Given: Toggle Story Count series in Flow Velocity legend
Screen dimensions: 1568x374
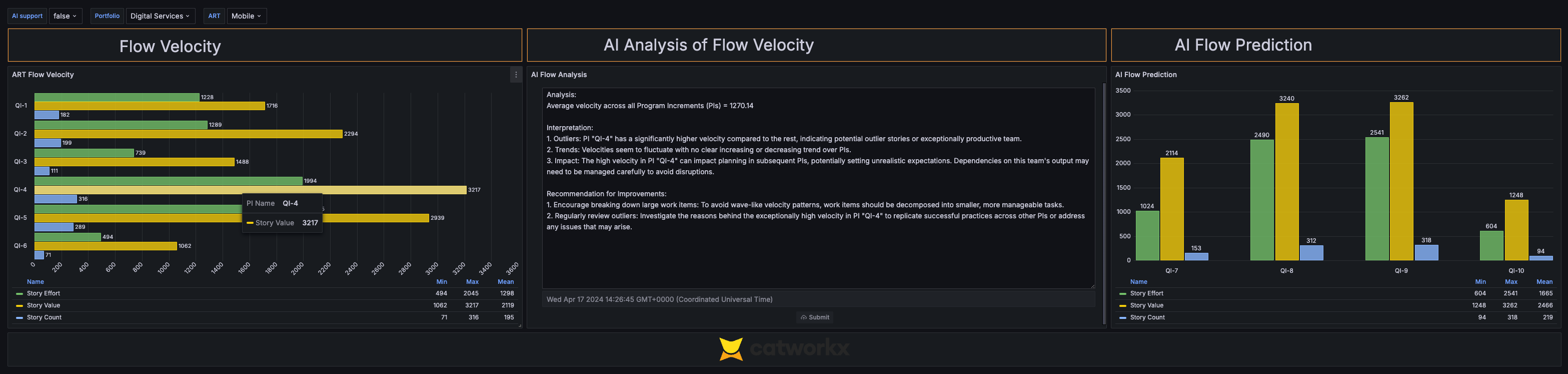Looking at the screenshot, I should 45,317.
